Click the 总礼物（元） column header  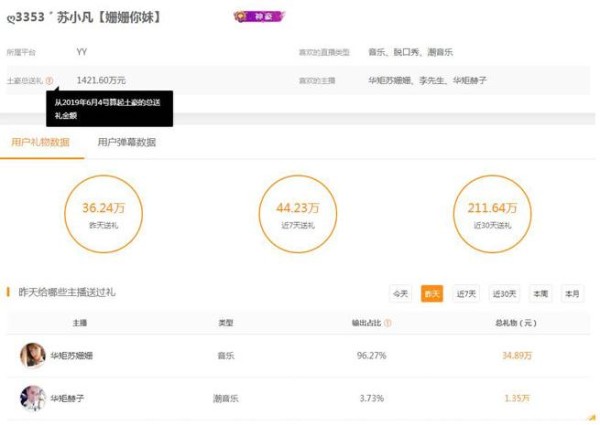pos(516,323)
